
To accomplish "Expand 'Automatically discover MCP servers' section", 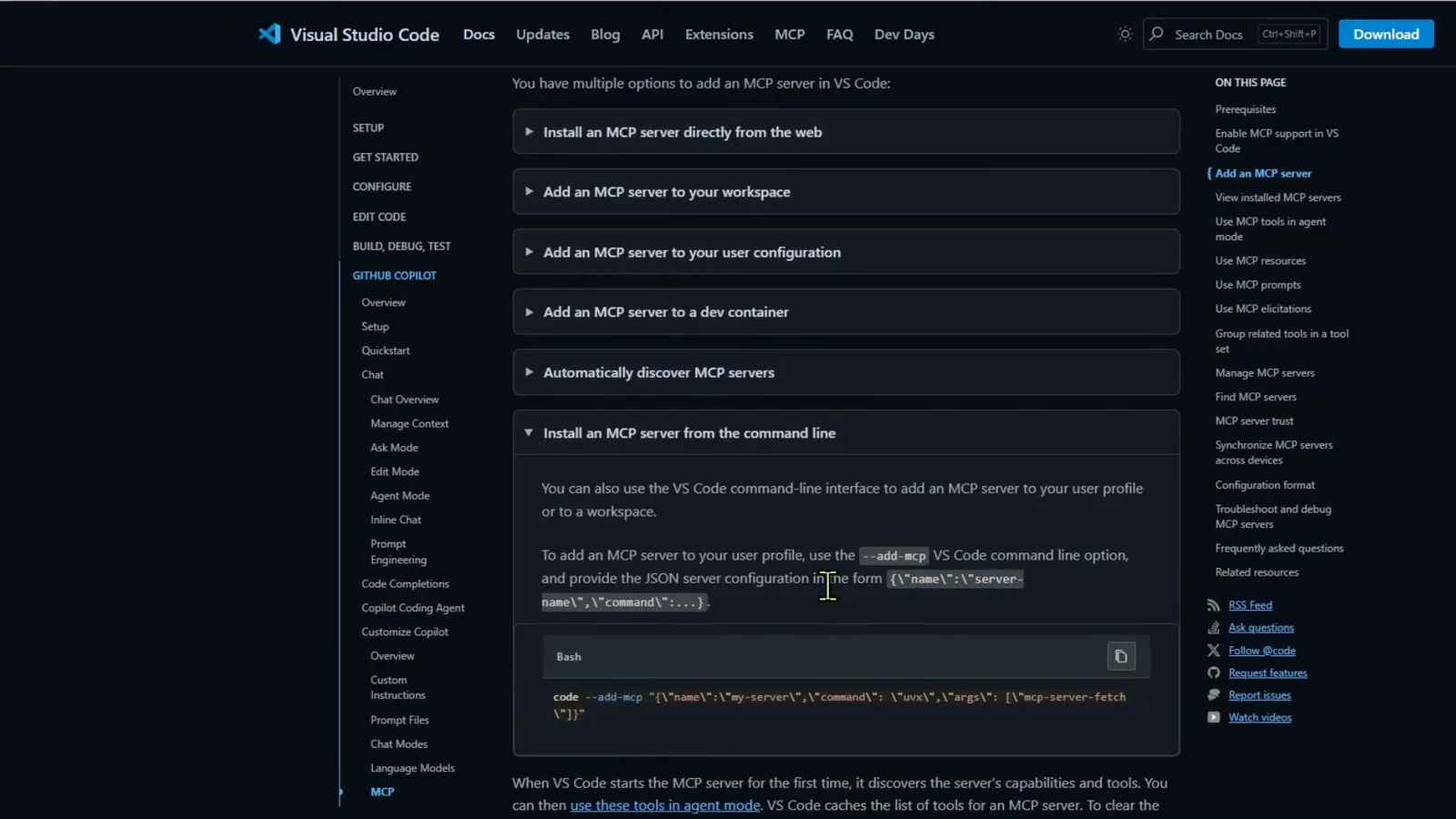I will (846, 372).
